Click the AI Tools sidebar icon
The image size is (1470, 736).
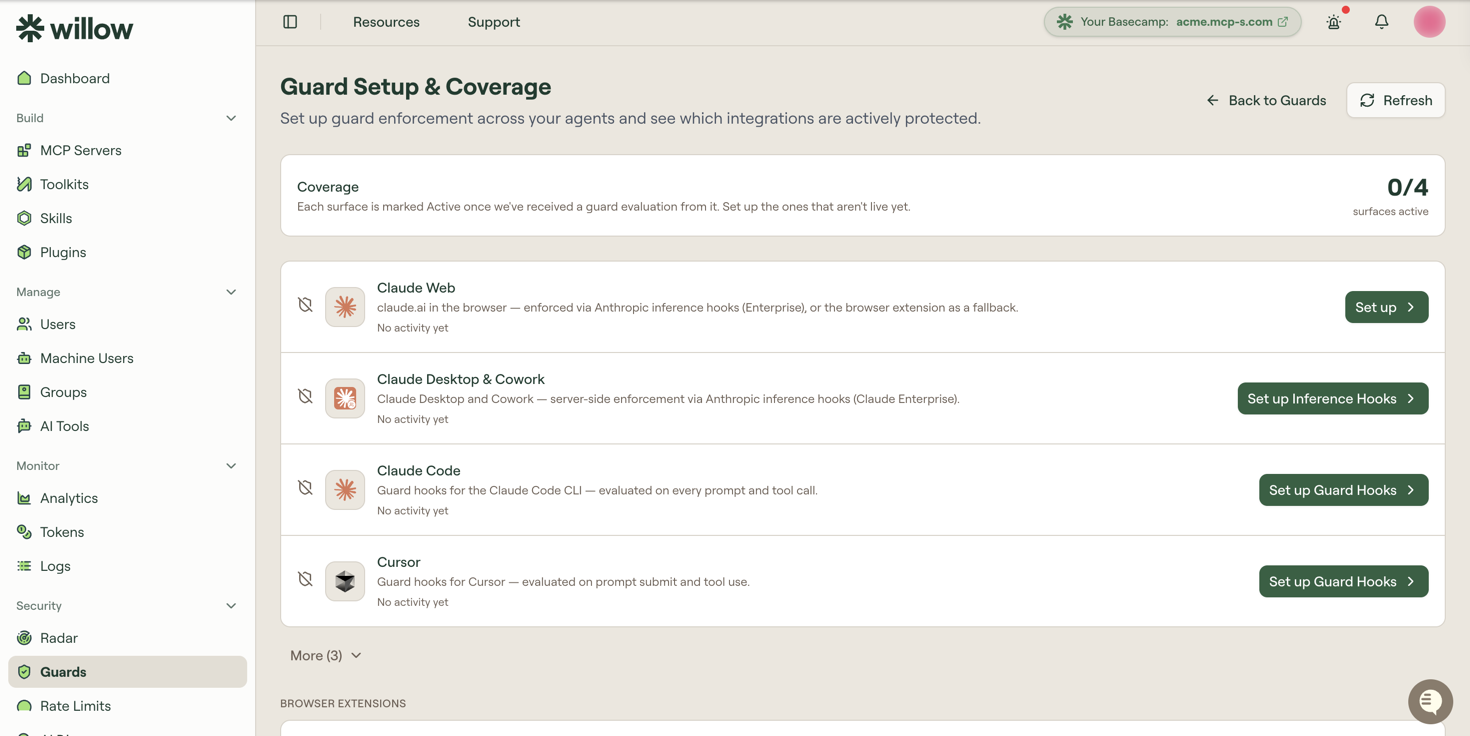click(24, 426)
